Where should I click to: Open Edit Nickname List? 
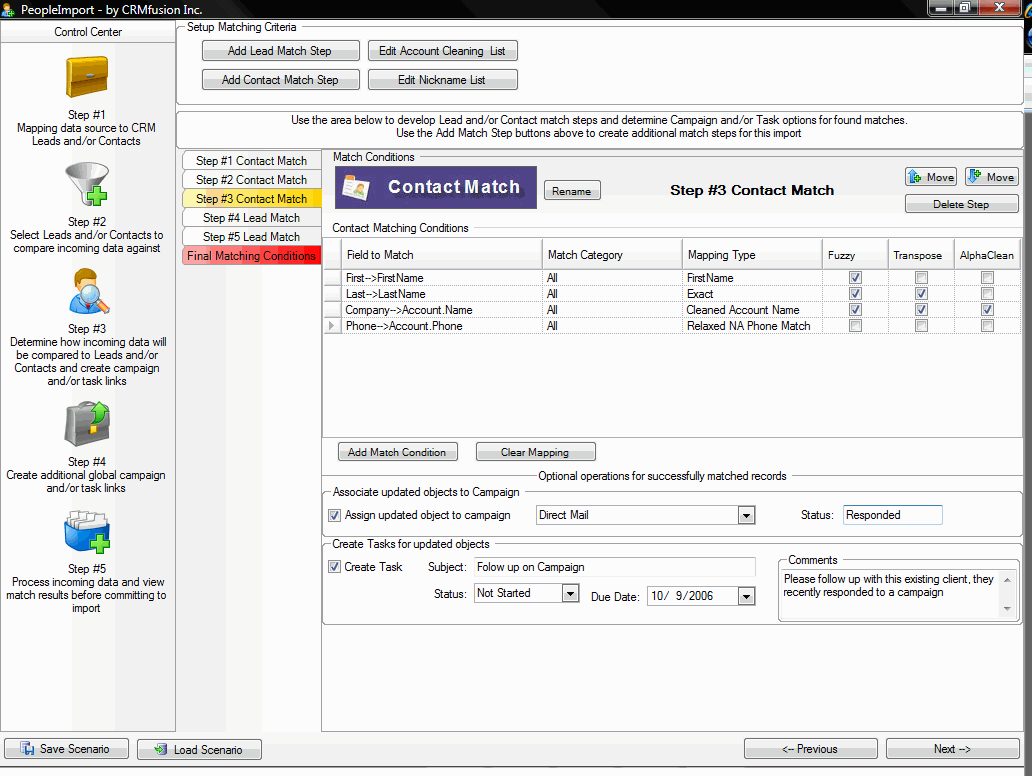442,80
